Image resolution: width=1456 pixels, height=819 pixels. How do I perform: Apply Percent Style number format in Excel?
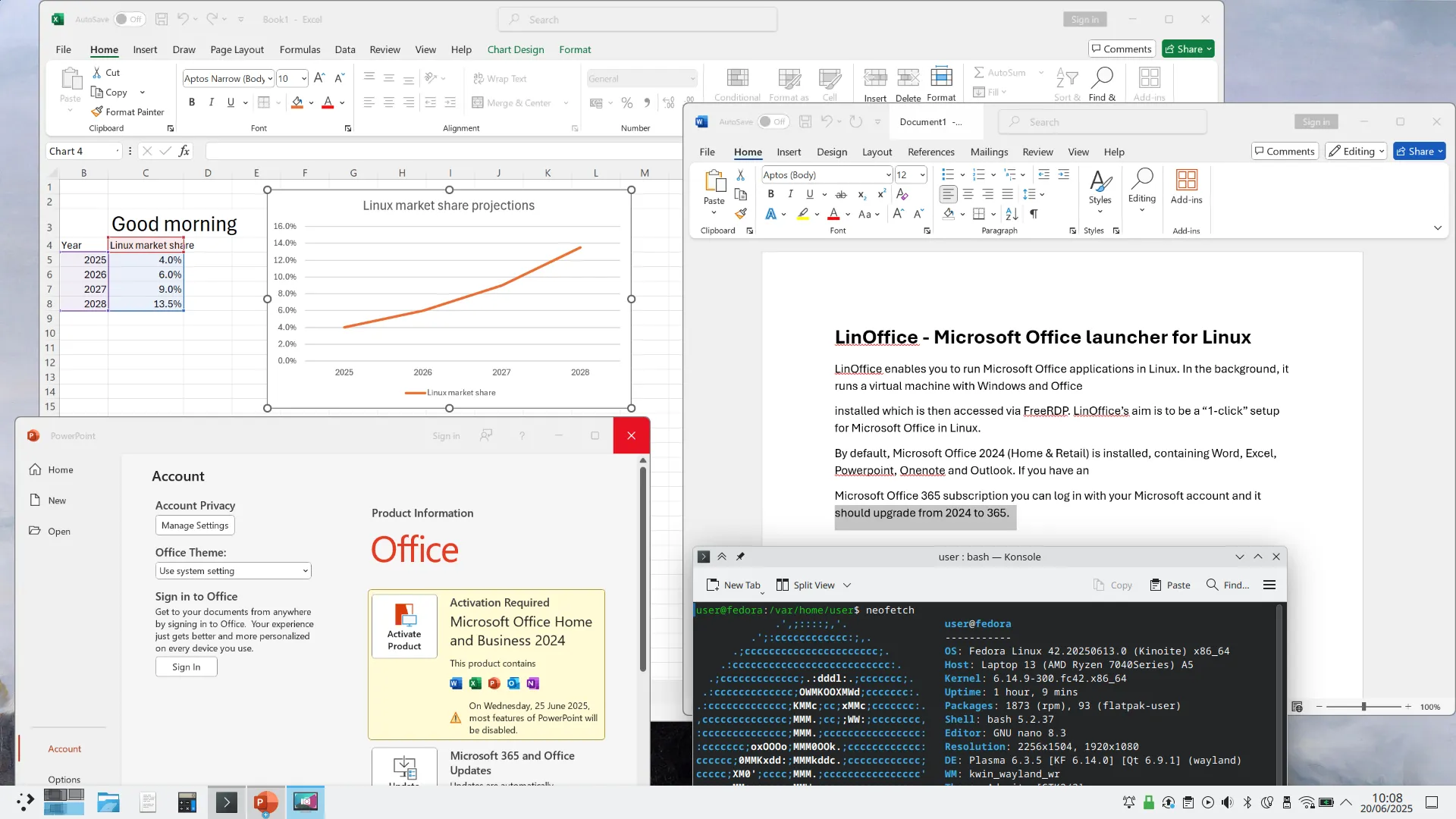point(627,102)
